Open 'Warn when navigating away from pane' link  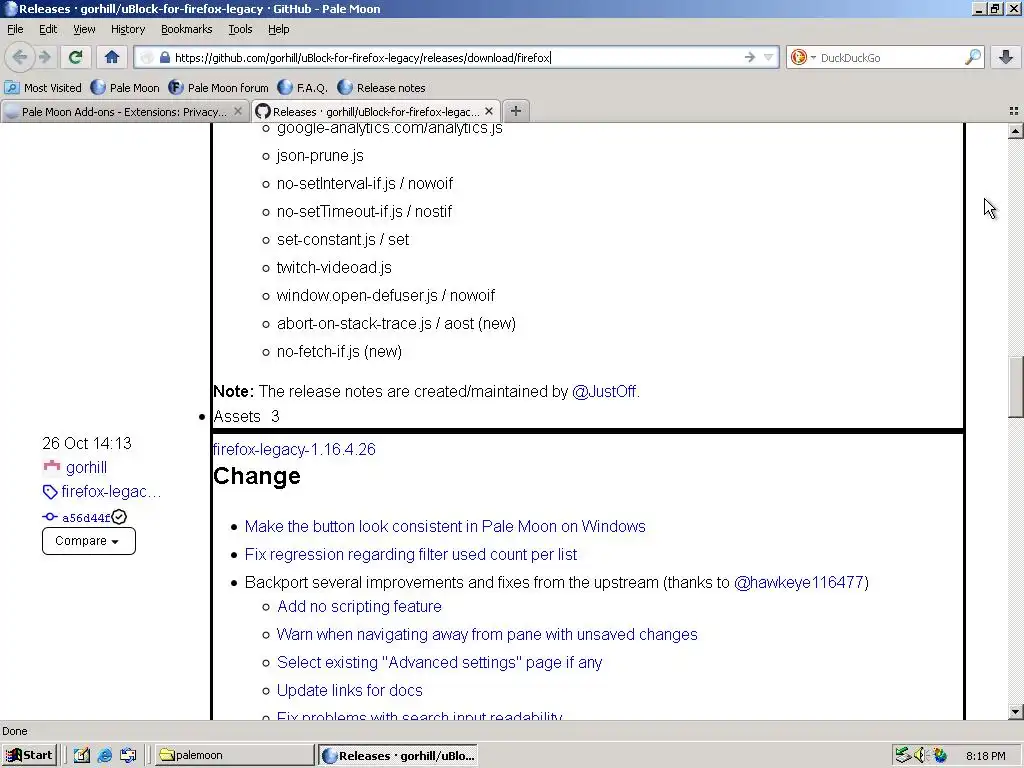[487, 635]
